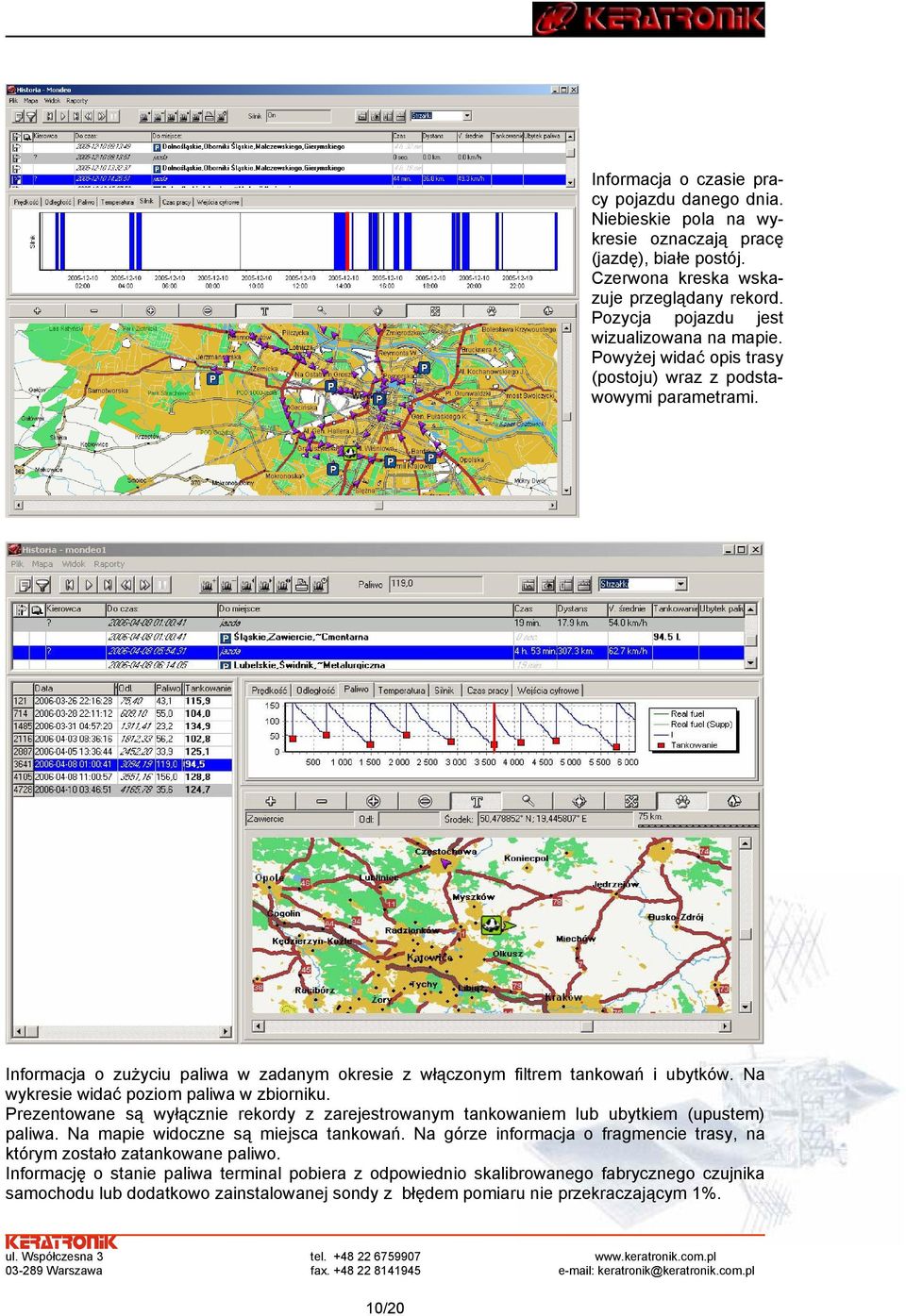Open Strzałki dropdown in mondeo1 toolbar
This screenshot has height=1316, width=906.
coord(680,585)
